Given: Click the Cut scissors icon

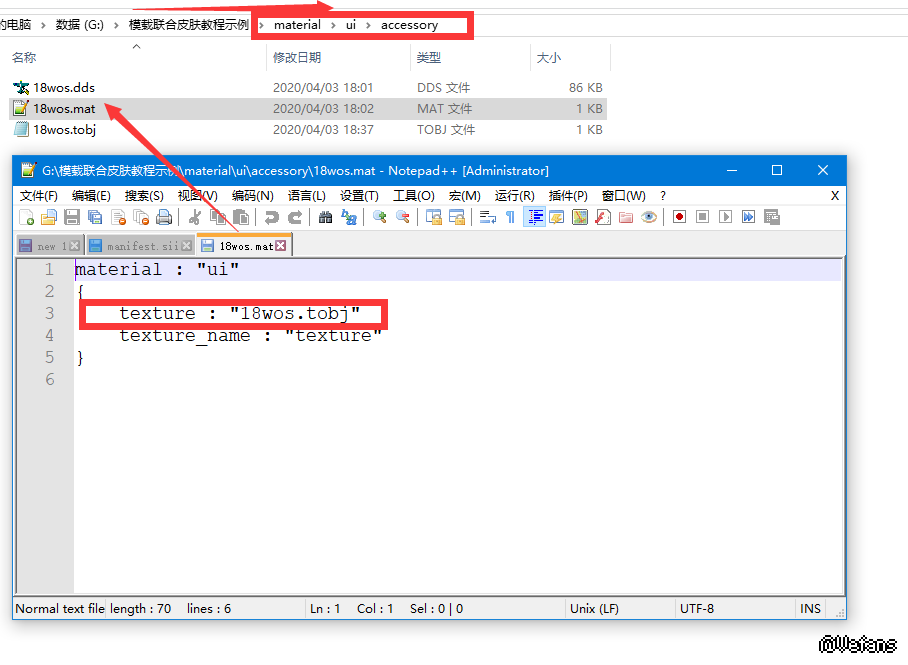Looking at the screenshot, I should pyautogui.click(x=195, y=217).
